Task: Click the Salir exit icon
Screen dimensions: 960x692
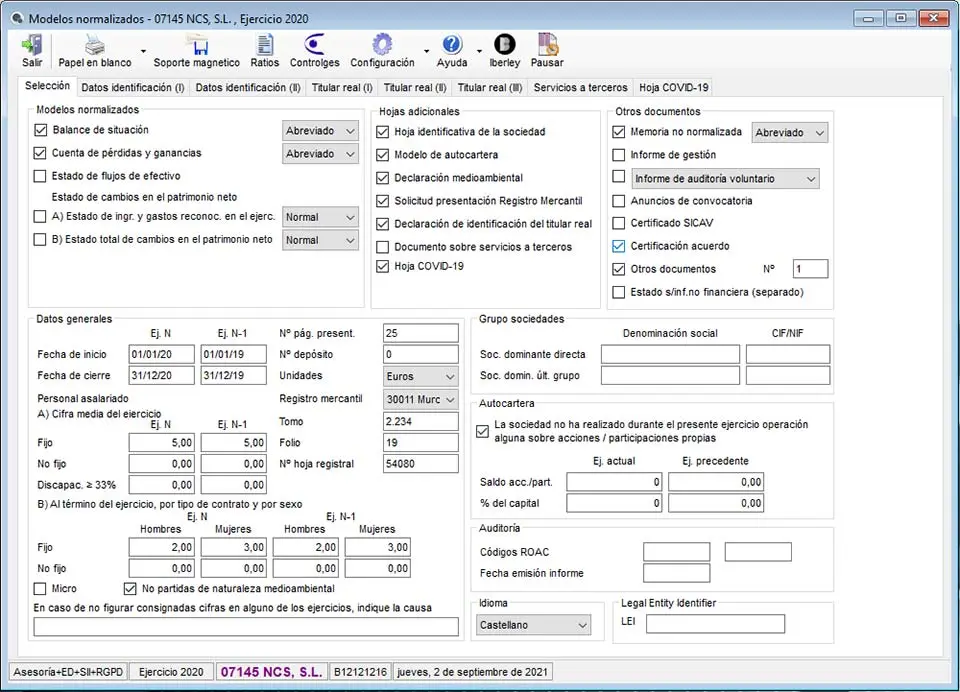Action: (32, 45)
